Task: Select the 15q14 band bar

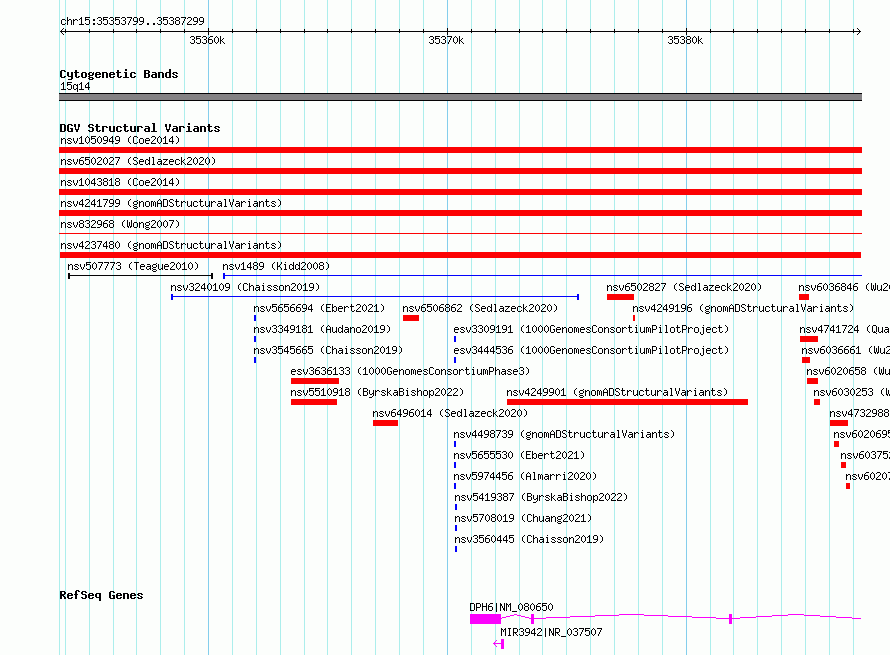Action: click(460, 97)
